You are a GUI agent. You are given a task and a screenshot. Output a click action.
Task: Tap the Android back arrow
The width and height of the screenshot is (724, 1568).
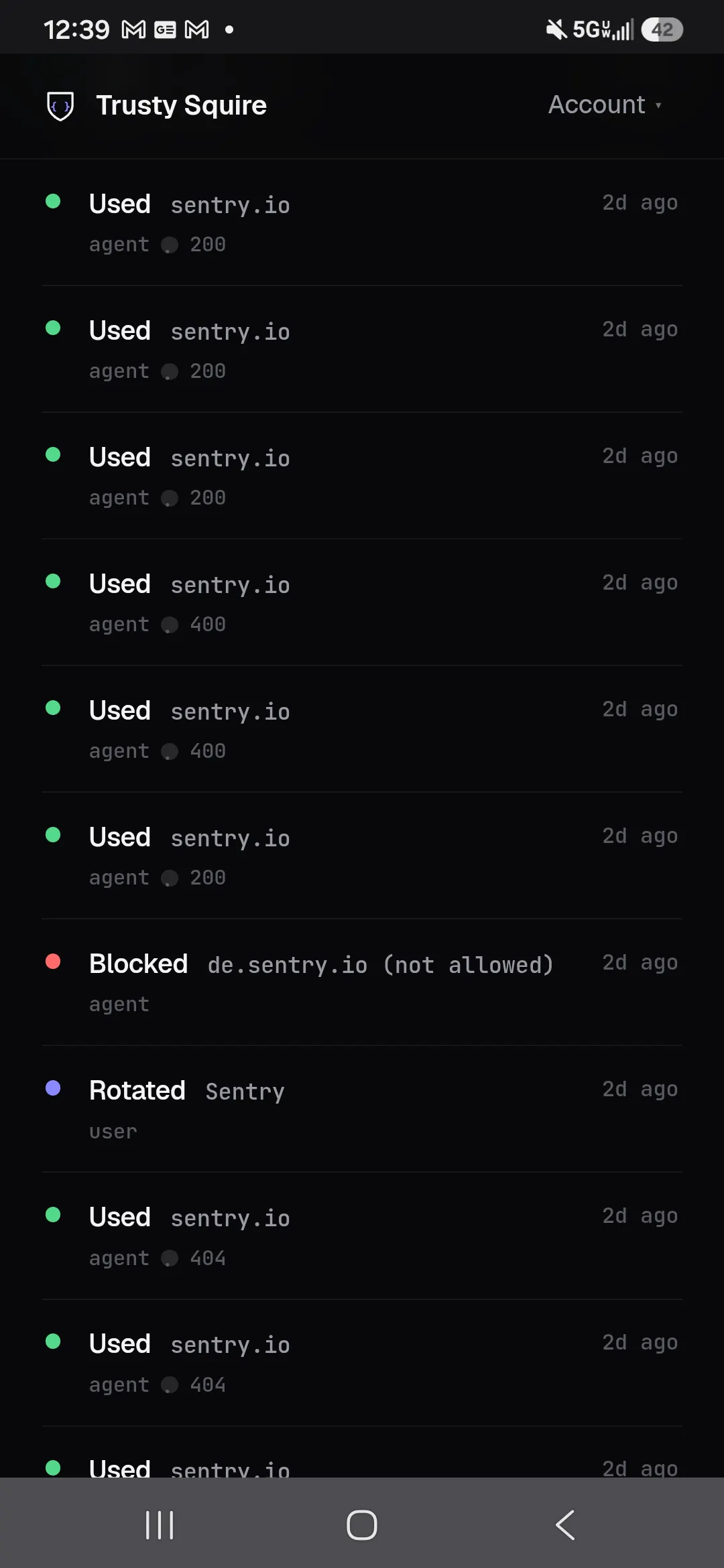pos(565,1525)
